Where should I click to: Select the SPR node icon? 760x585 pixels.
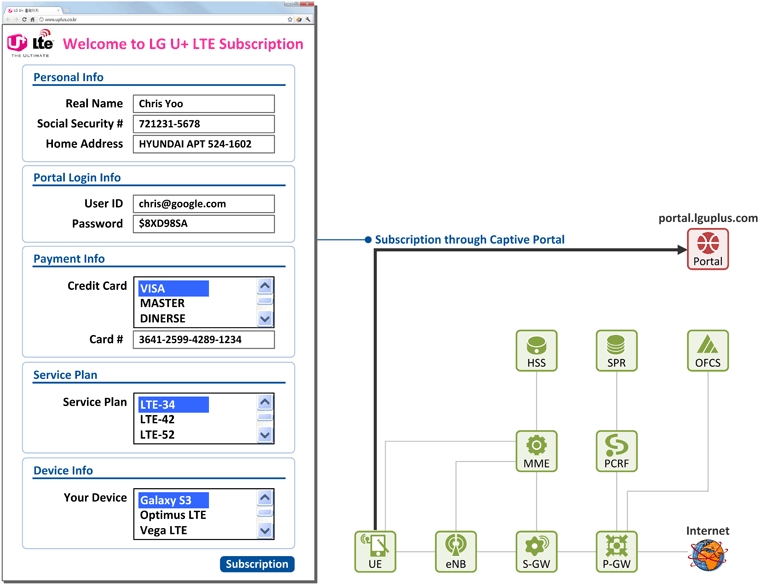tap(617, 351)
